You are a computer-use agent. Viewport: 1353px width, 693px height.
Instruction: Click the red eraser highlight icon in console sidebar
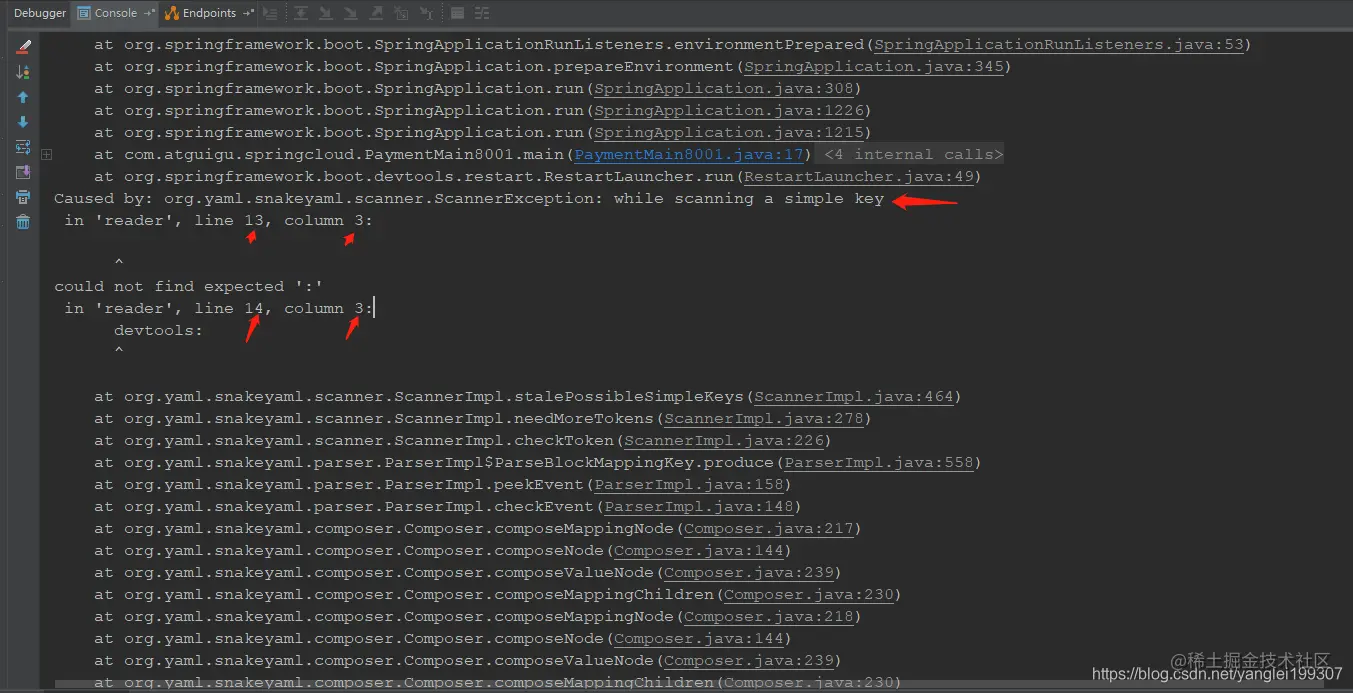23,47
